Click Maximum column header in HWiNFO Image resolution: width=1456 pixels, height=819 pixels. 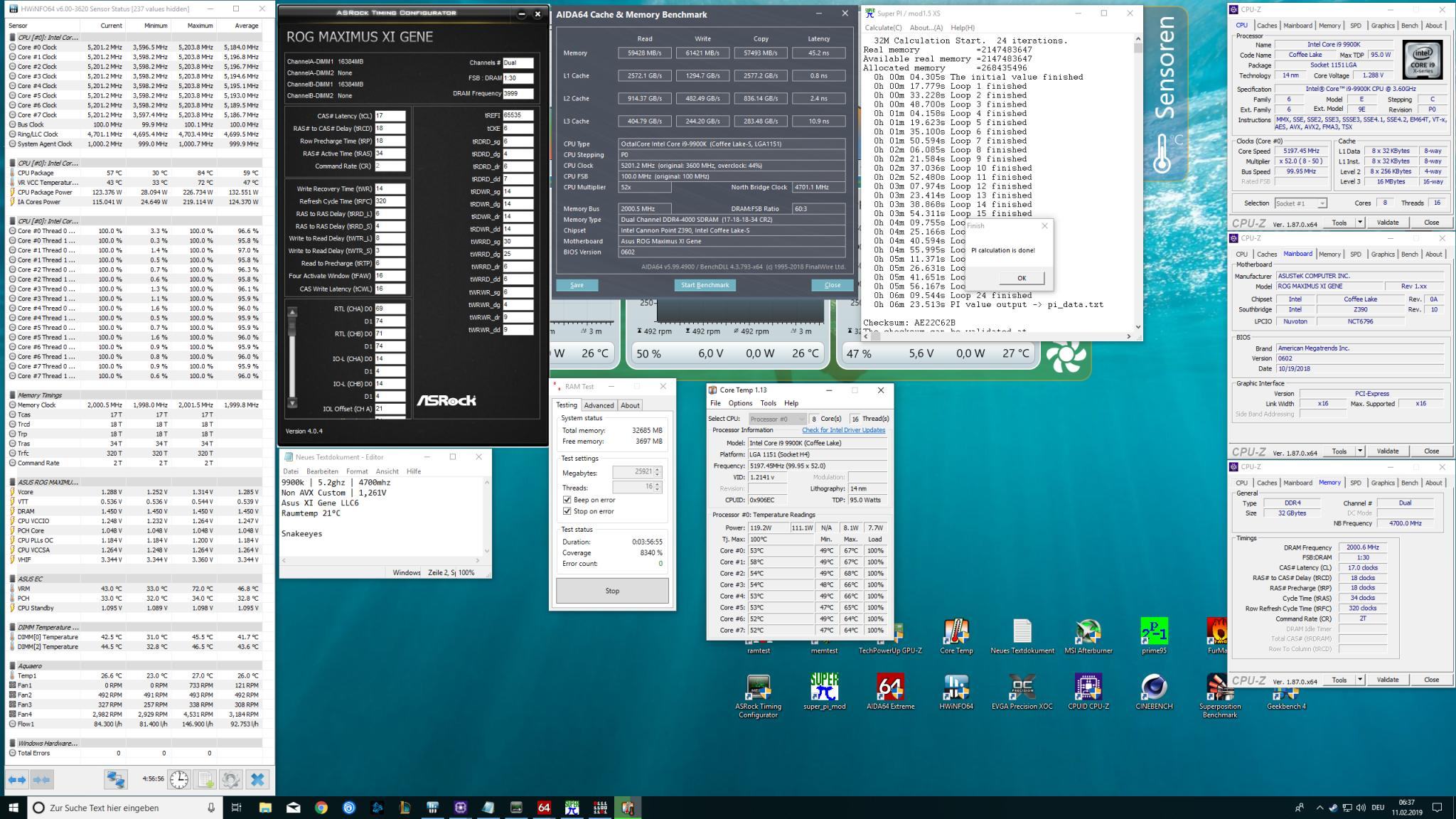pos(200,26)
